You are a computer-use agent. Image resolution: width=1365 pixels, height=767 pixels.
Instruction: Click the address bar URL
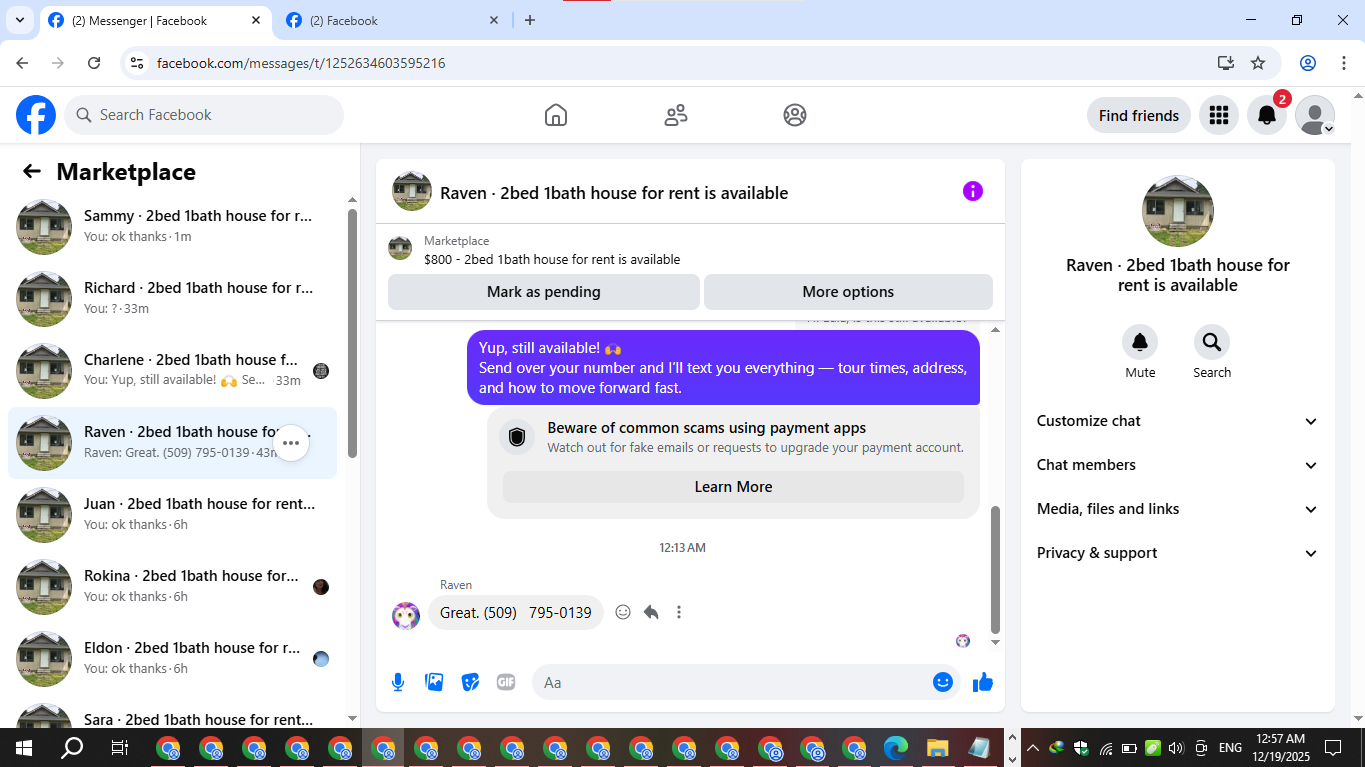[x=301, y=63]
